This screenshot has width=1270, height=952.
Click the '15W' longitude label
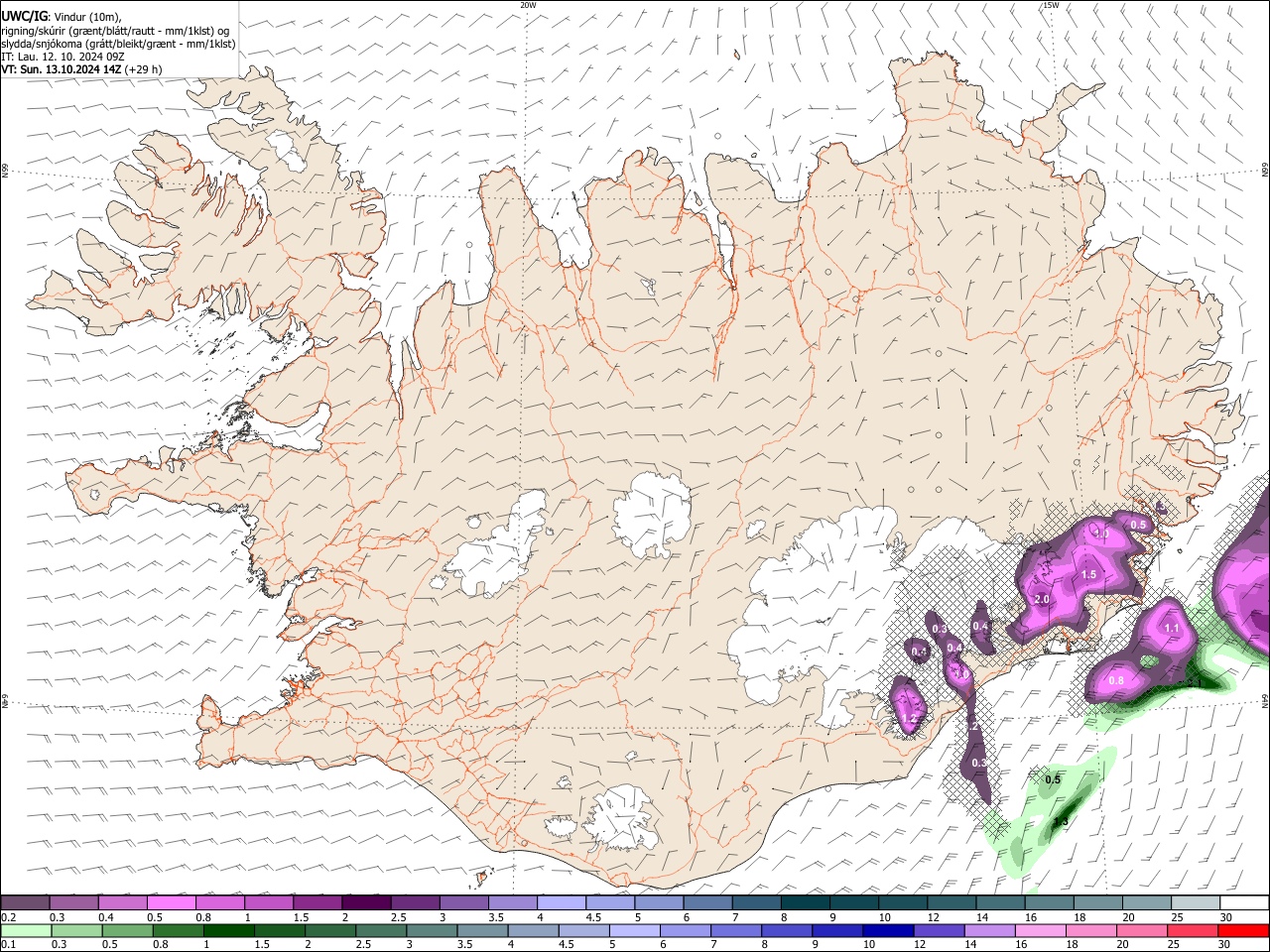1051,5
